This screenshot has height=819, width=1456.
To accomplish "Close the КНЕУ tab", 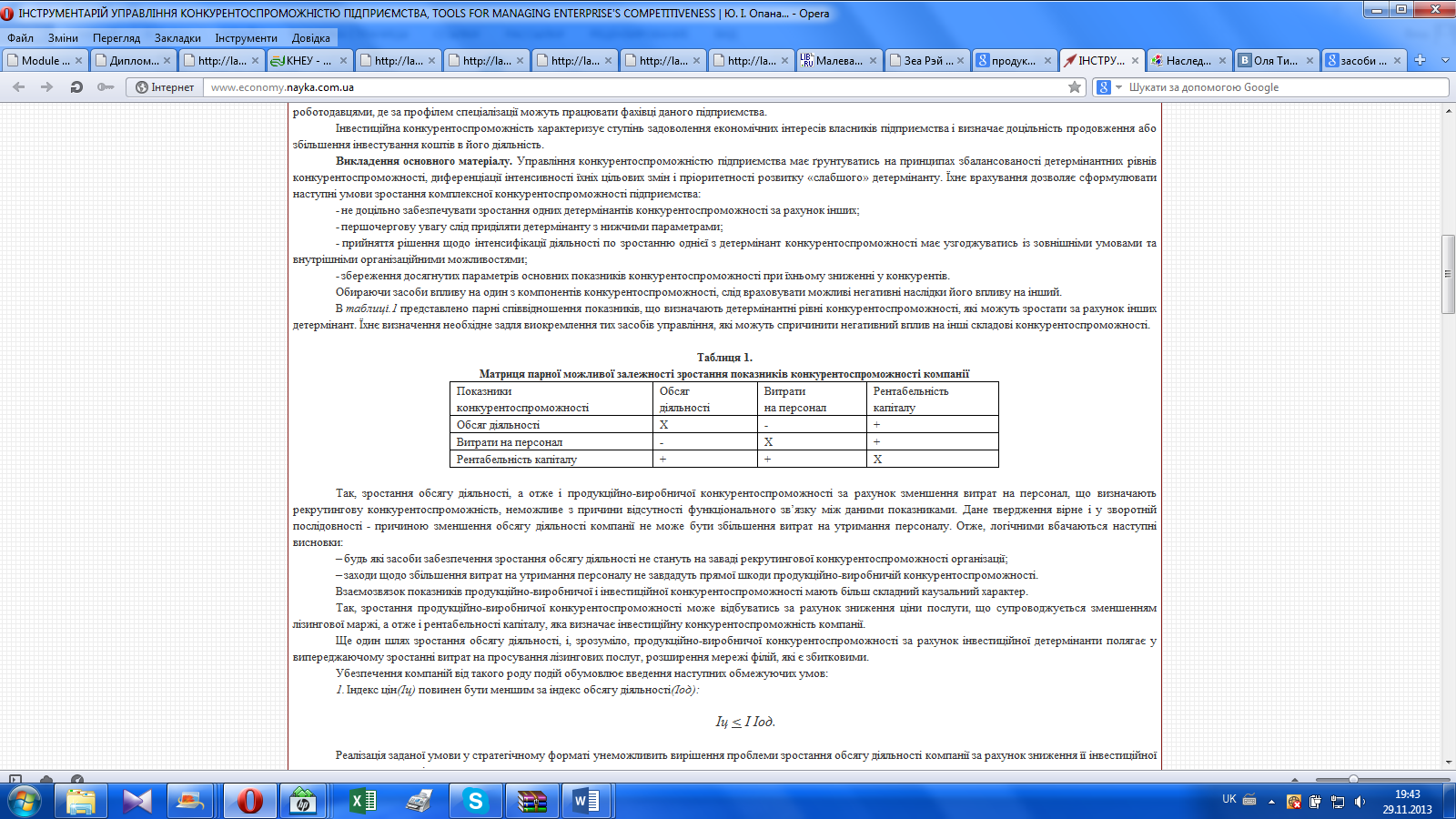I will click(343, 61).
